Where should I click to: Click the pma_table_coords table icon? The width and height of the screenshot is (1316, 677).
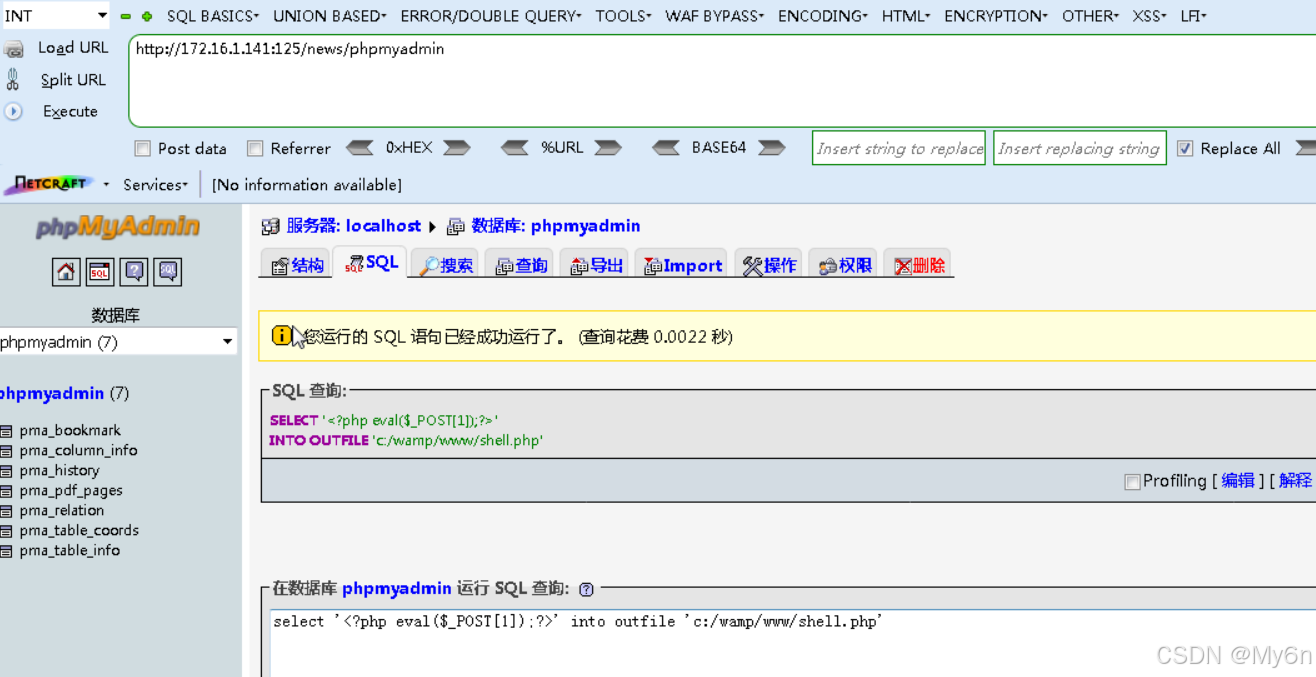coord(7,531)
